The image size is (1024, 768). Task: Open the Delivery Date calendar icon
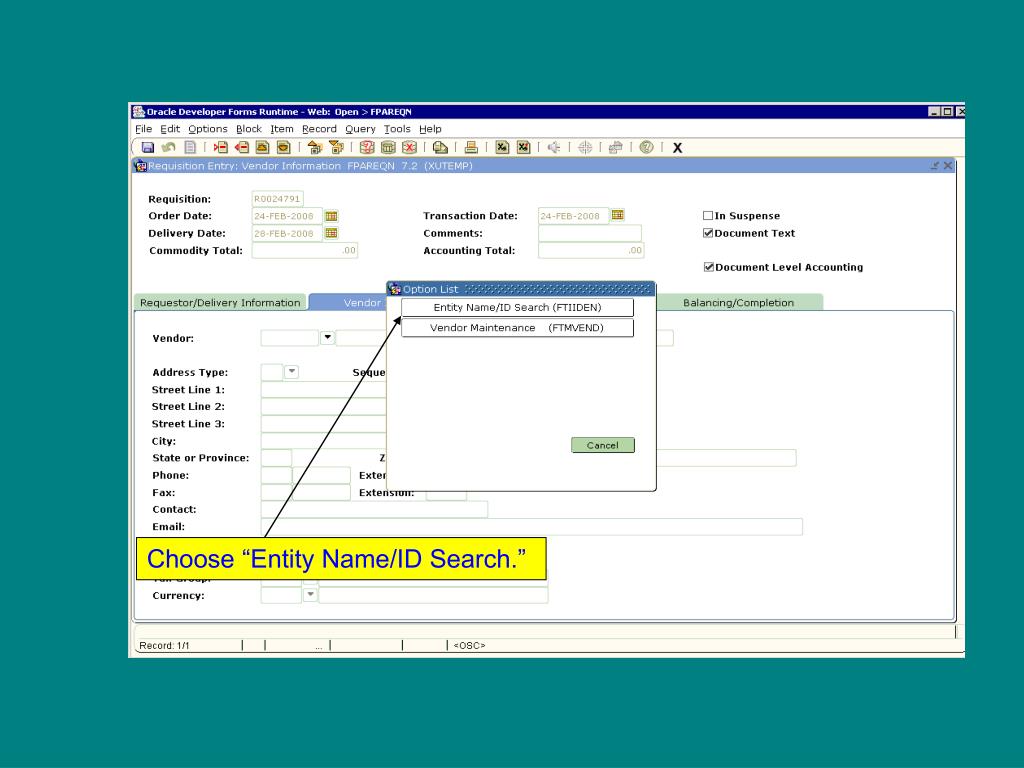point(331,233)
